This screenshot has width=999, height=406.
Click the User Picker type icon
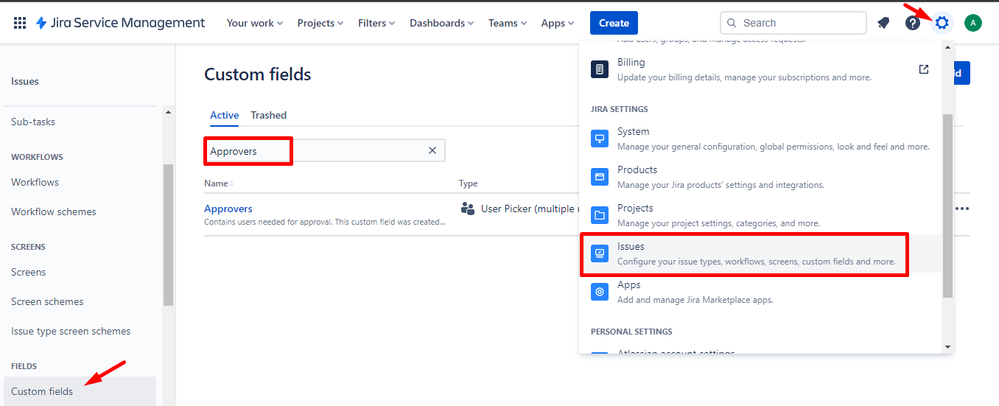468,208
